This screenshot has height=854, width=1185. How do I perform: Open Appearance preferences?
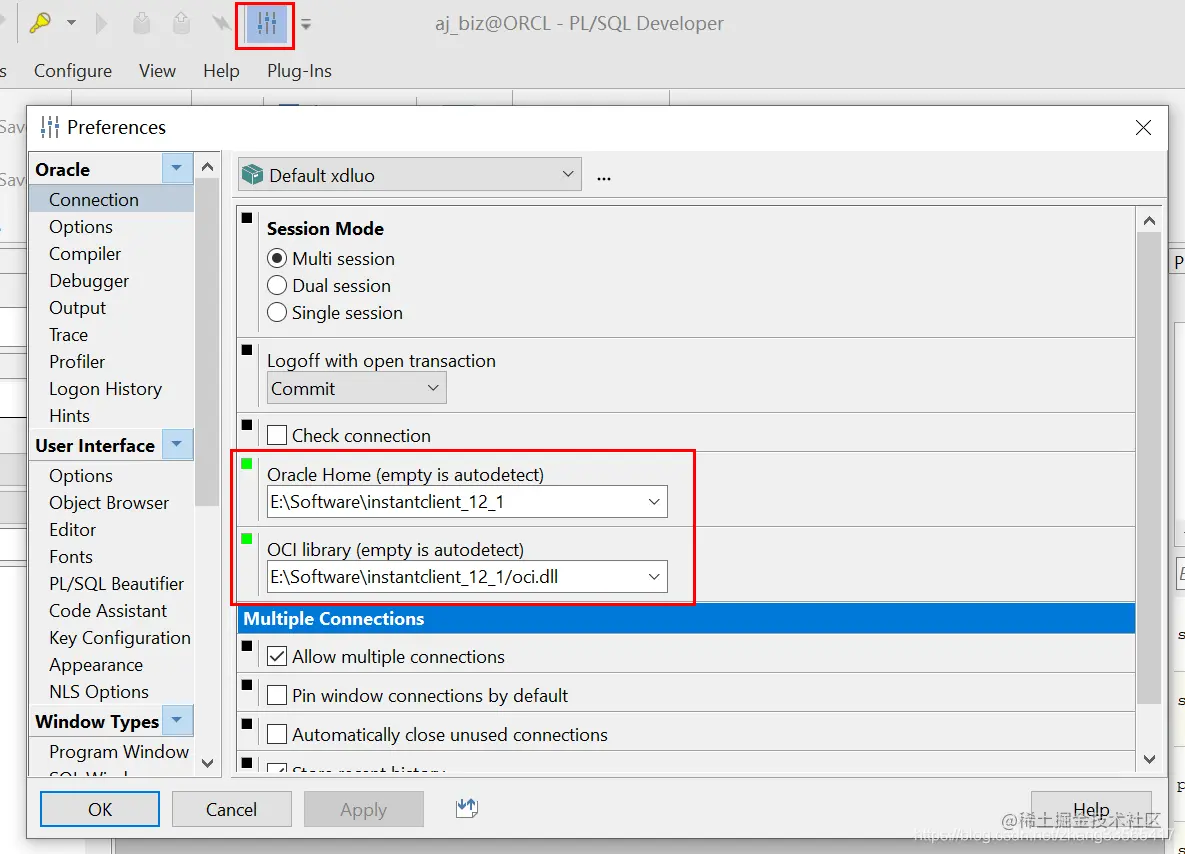tap(96, 665)
